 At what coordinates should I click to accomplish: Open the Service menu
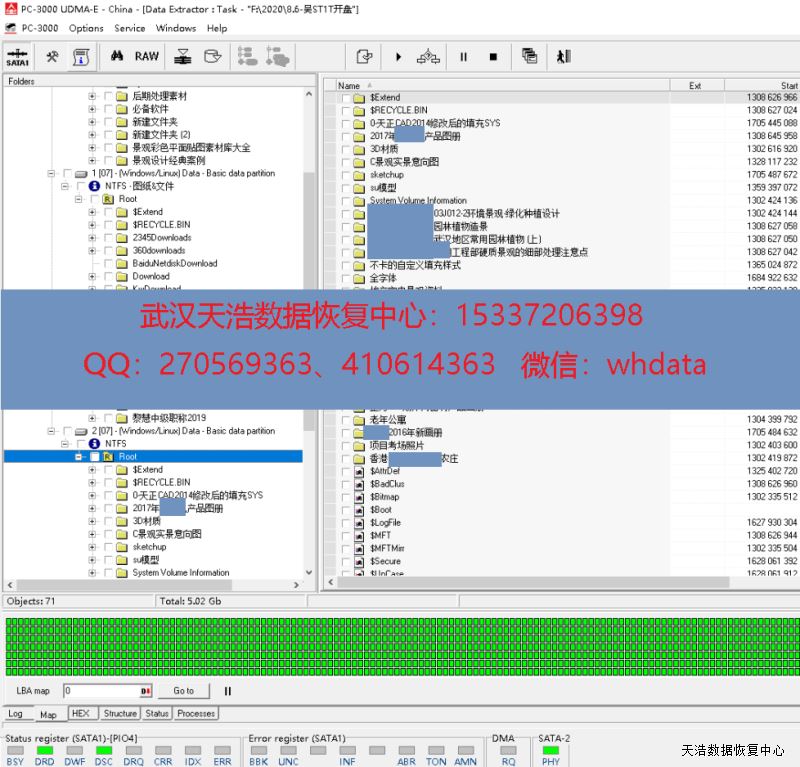tap(129, 28)
